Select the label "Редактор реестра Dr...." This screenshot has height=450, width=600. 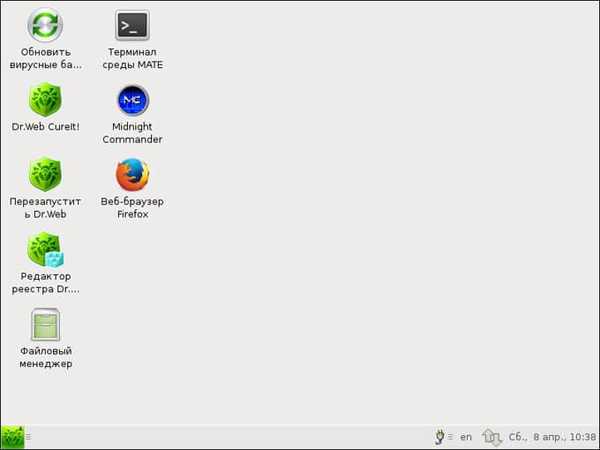pyautogui.click(x=46, y=283)
